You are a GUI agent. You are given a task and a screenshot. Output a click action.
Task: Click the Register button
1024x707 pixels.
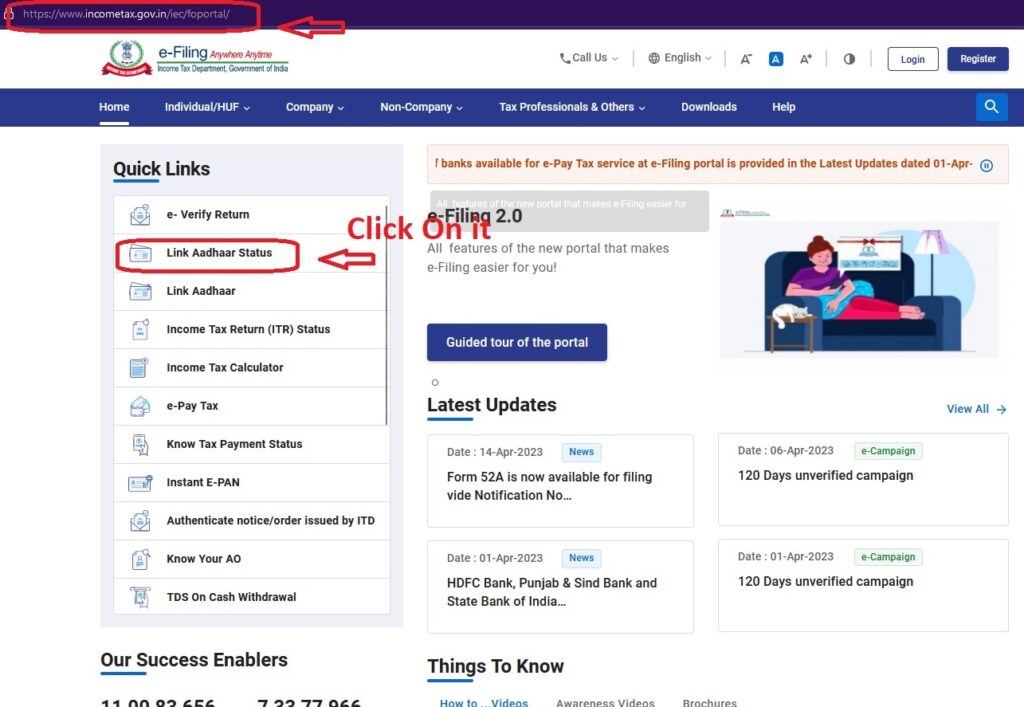(978, 59)
